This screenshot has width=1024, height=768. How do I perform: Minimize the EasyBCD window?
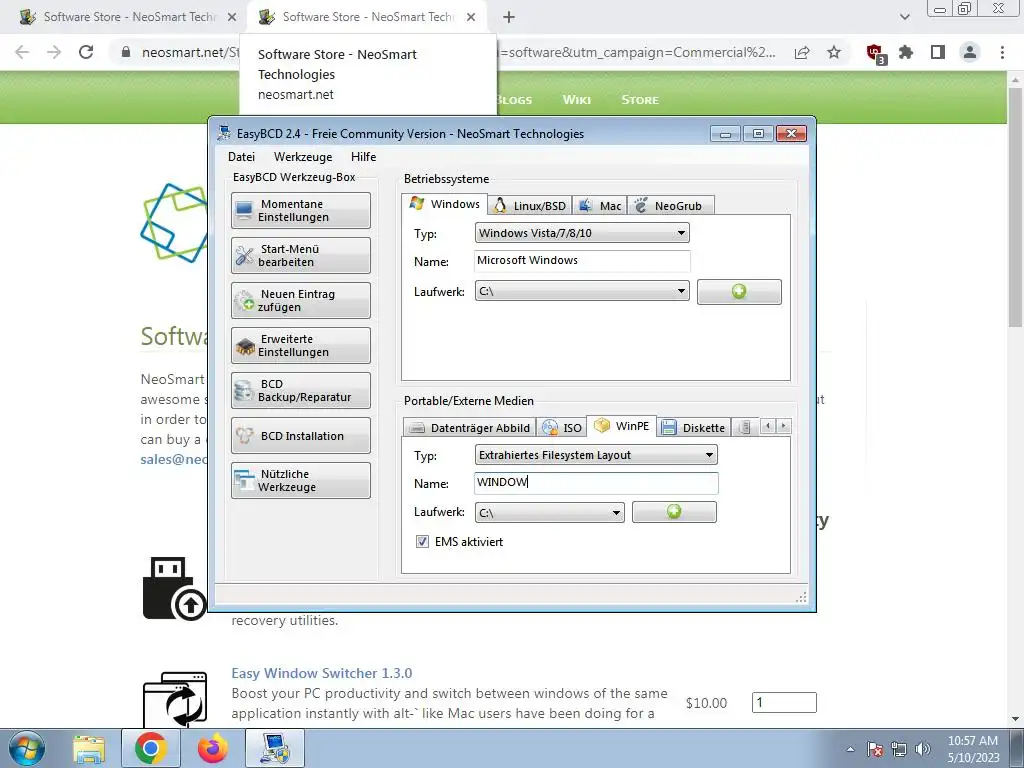(725, 134)
